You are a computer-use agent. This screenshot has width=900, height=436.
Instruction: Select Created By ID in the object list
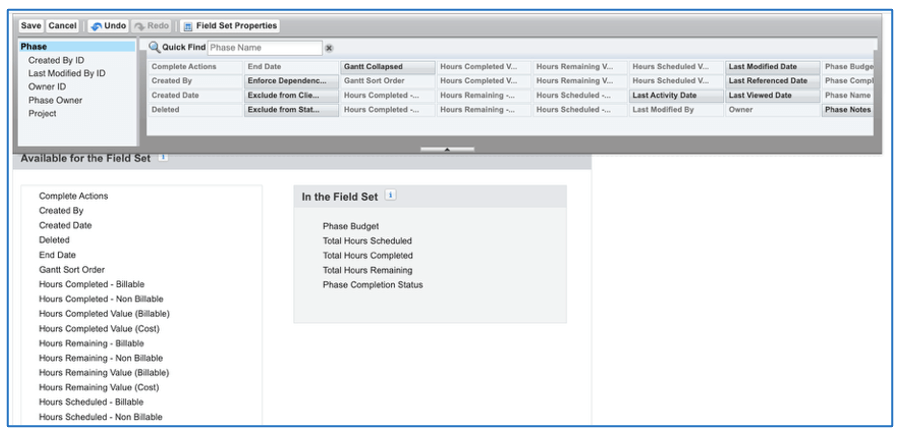[57, 60]
